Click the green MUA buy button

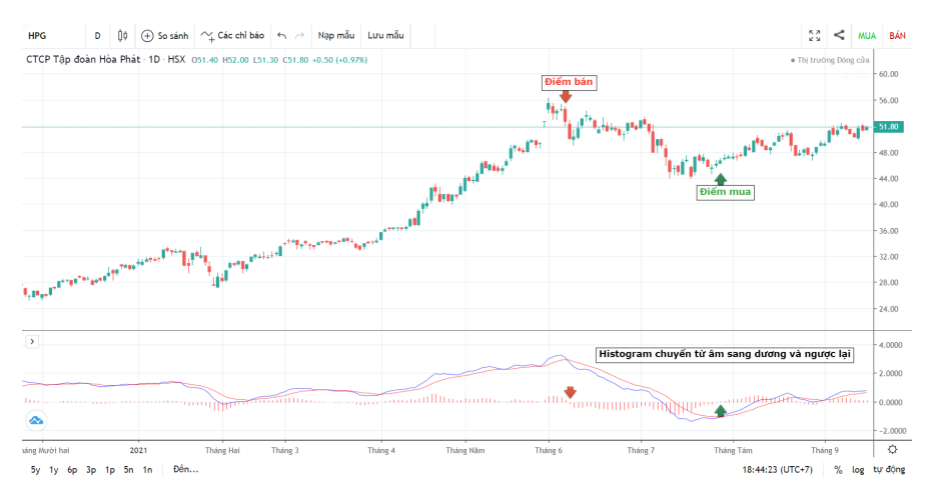click(867, 36)
